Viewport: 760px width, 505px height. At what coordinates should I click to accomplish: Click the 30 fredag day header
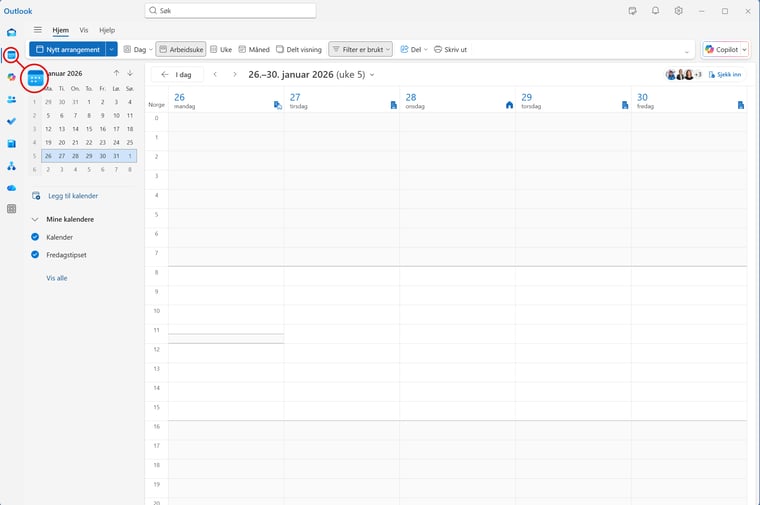(689, 100)
